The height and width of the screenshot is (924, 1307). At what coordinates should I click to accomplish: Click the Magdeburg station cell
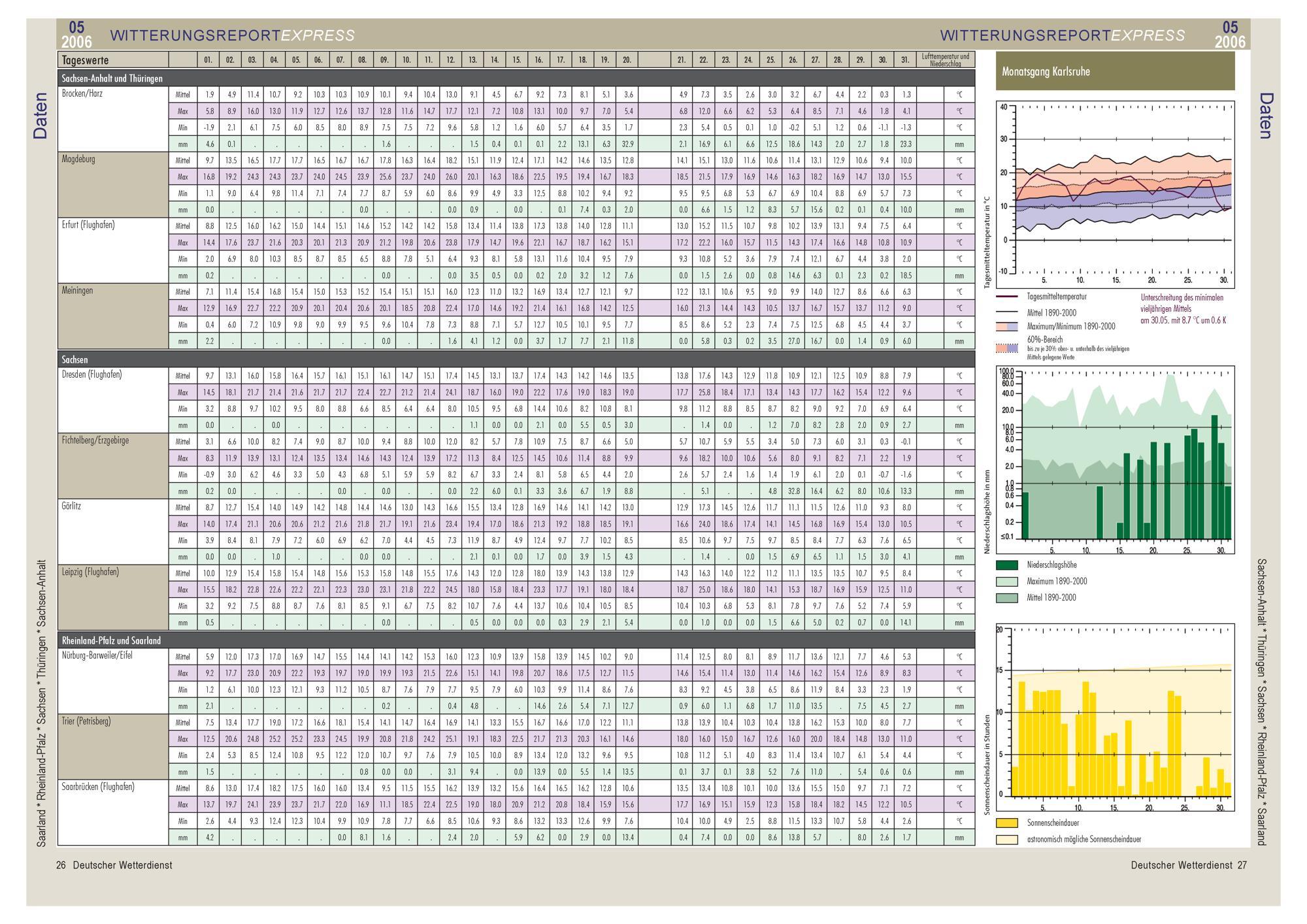(x=113, y=185)
